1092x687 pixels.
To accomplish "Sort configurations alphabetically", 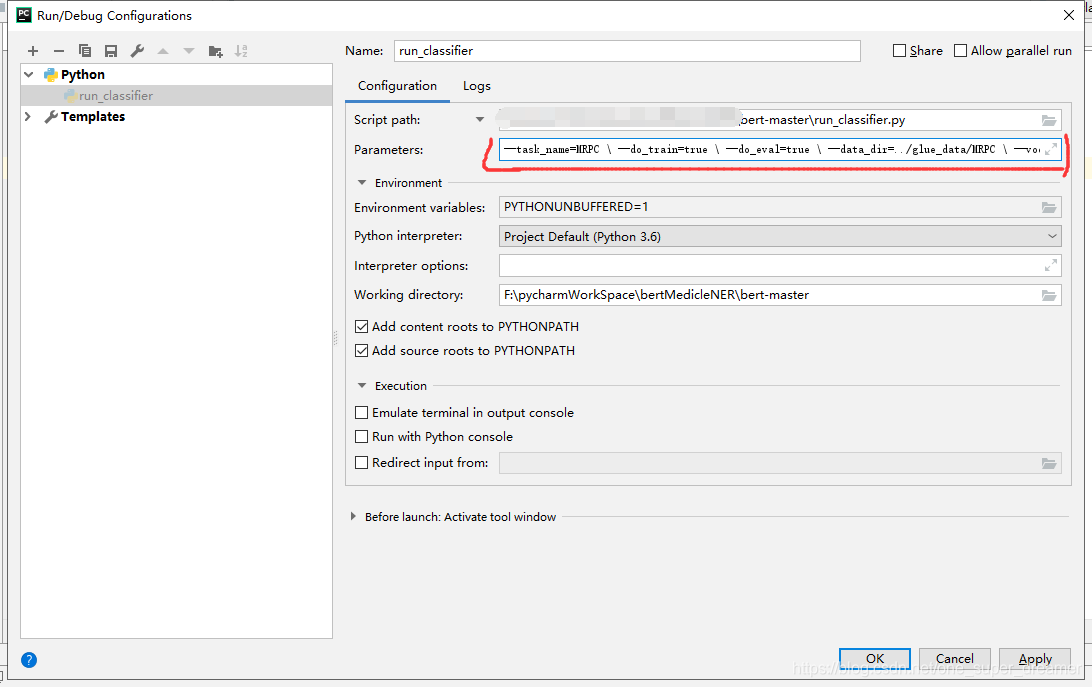I will 241,51.
